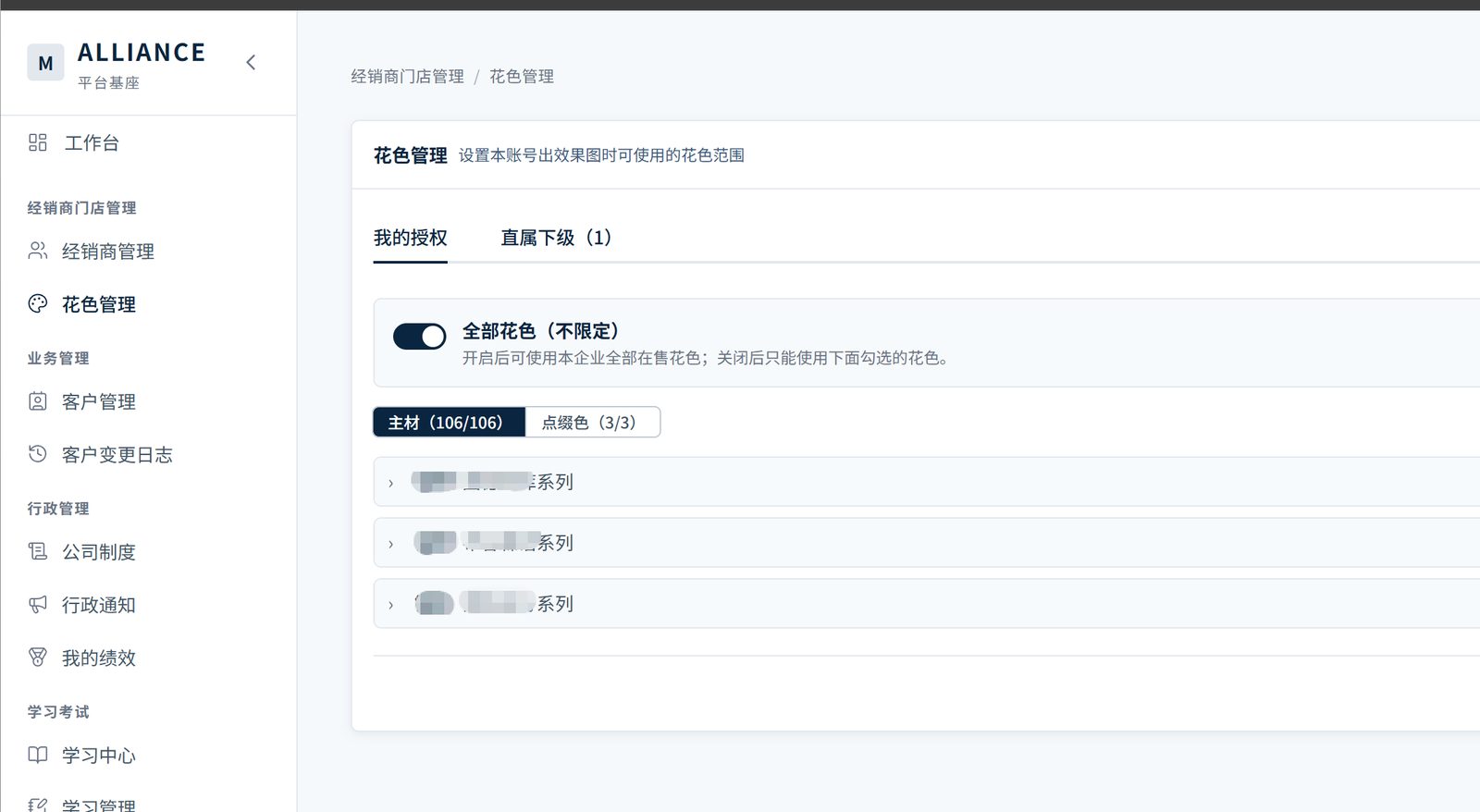Screen dimensions: 1480x812
Task: Select the 点缀色（3/3）segment
Action: point(592,422)
